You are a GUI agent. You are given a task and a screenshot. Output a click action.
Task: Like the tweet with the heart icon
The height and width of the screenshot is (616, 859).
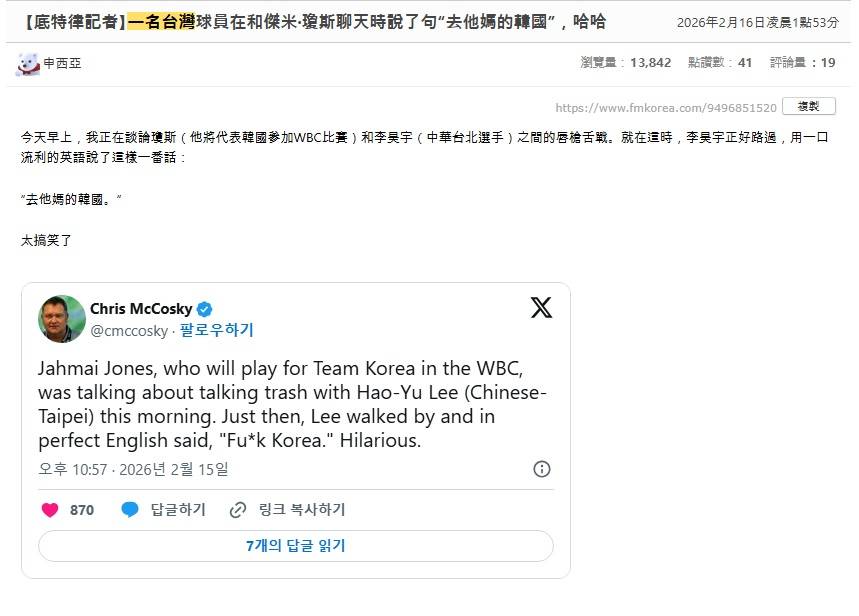point(50,510)
